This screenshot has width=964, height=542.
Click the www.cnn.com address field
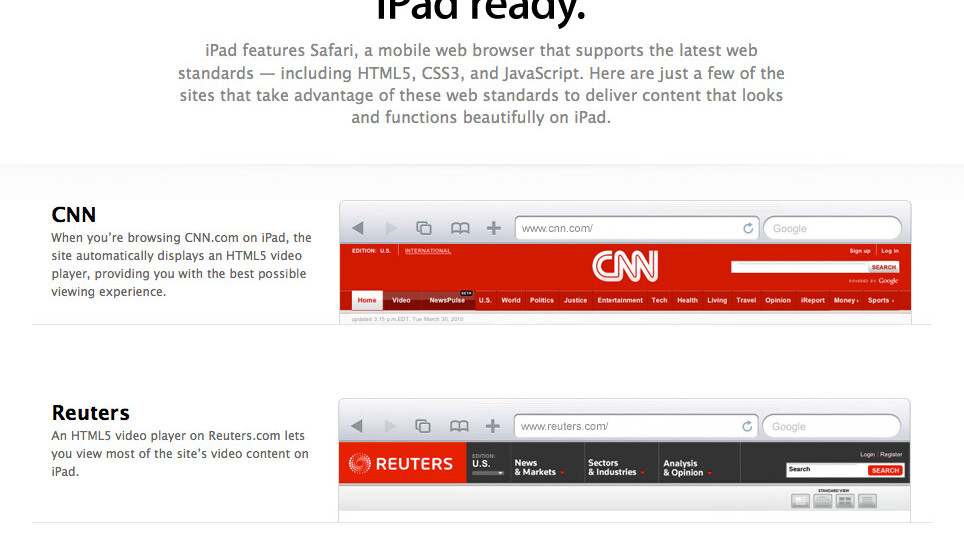pos(637,229)
